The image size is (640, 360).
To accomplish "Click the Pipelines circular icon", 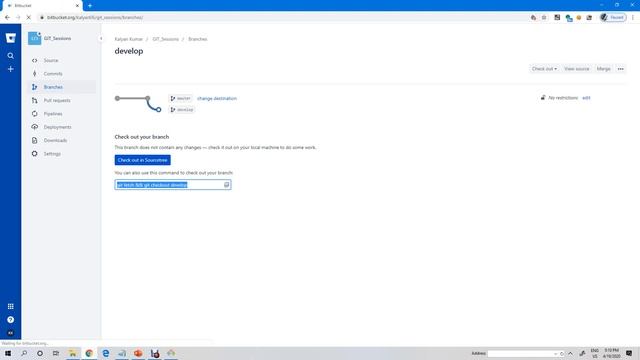I will [x=35, y=114].
